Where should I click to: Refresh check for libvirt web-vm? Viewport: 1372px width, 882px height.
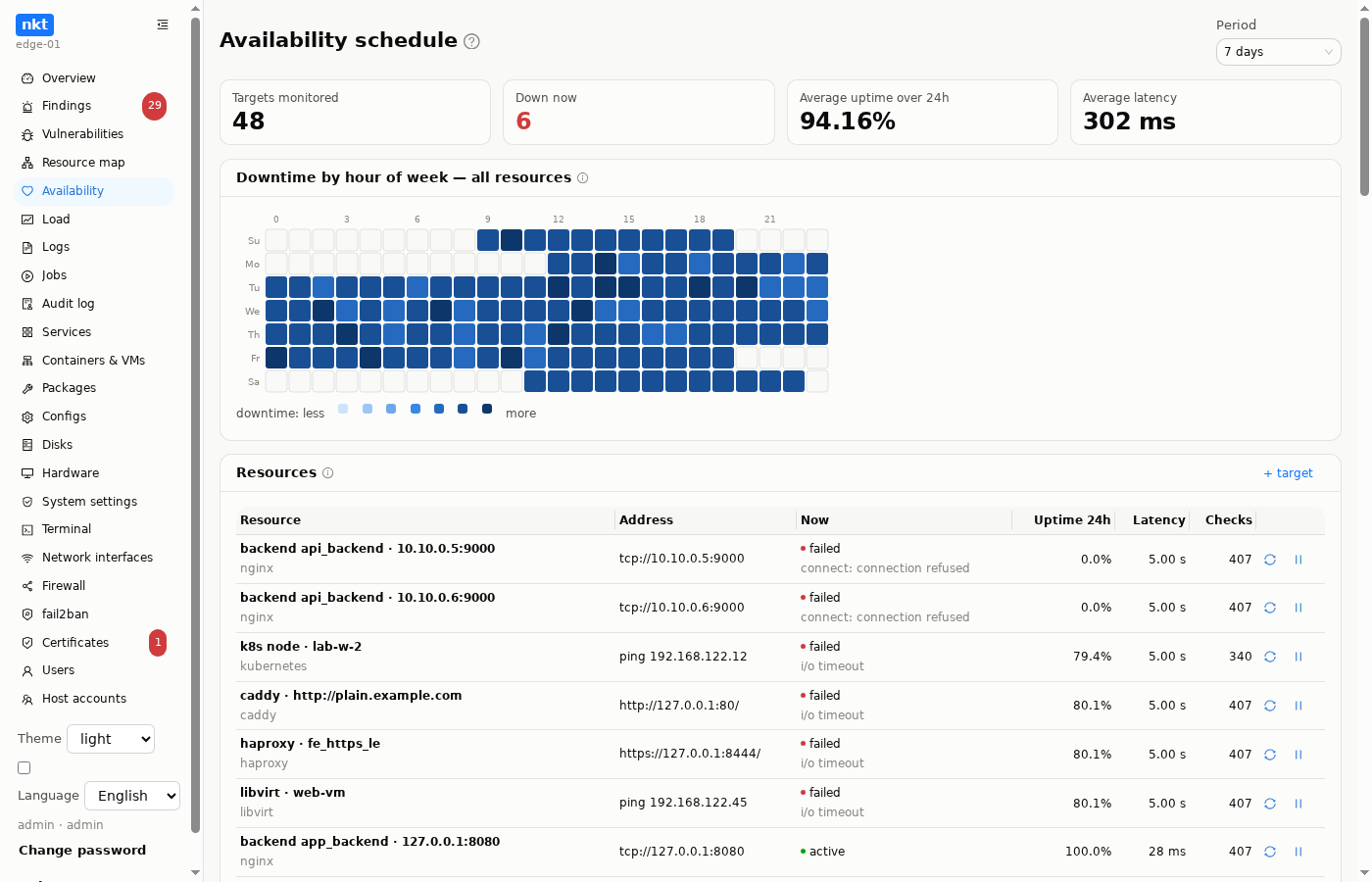[1270, 804]
